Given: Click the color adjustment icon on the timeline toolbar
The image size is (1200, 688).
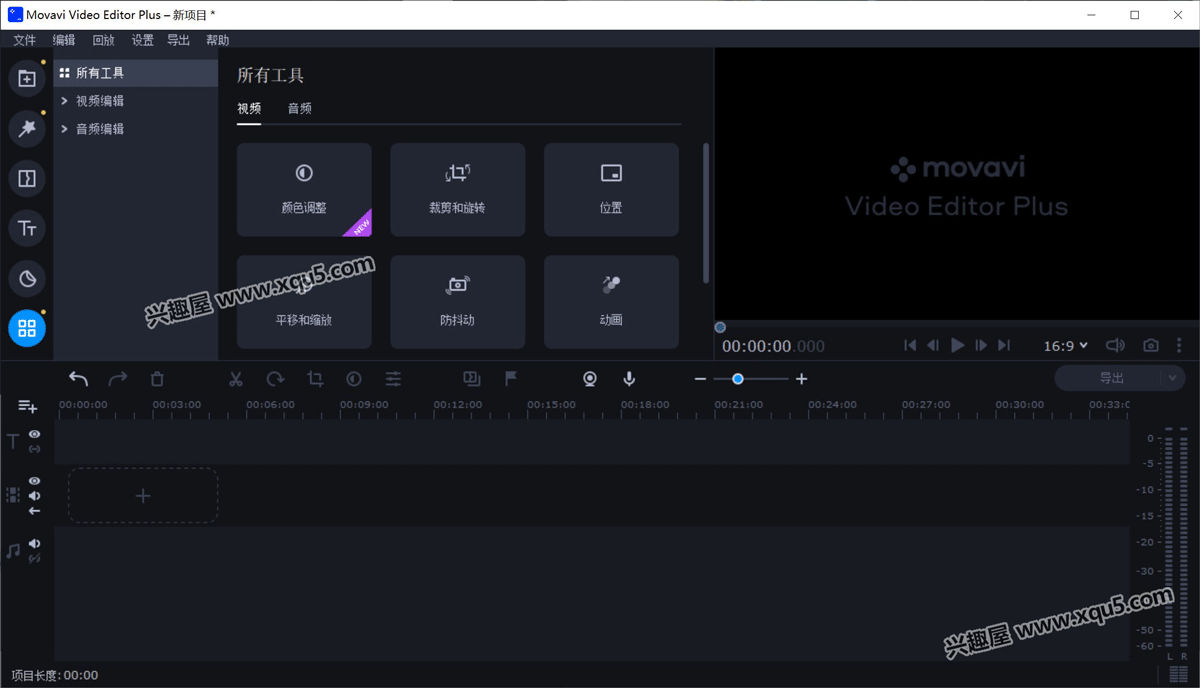Looking at the screenshot, I should click(x=354, y=378).
